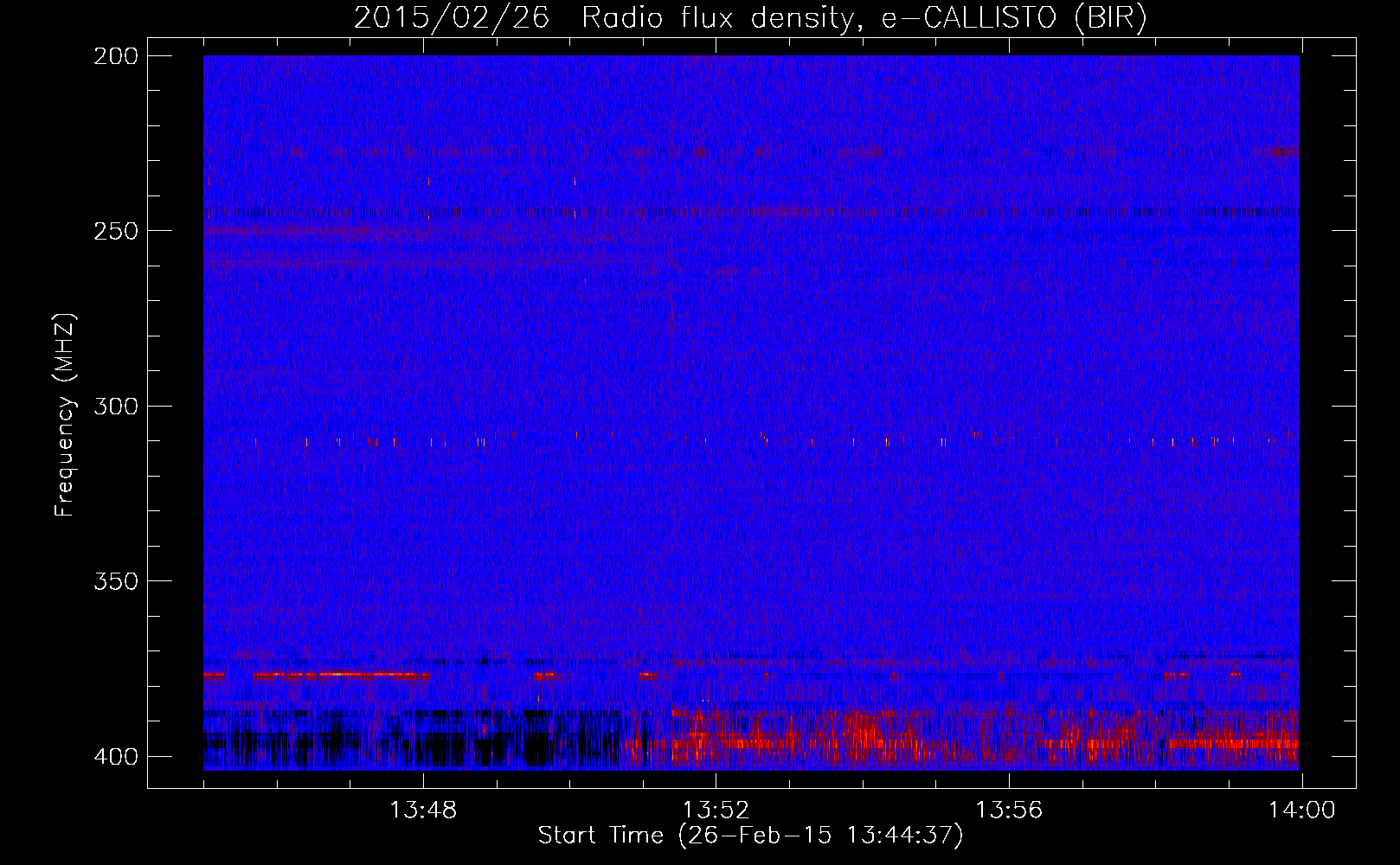1400x865 pixels.
Task: Click the 200 frequency tick label
Action: (115, 56)
